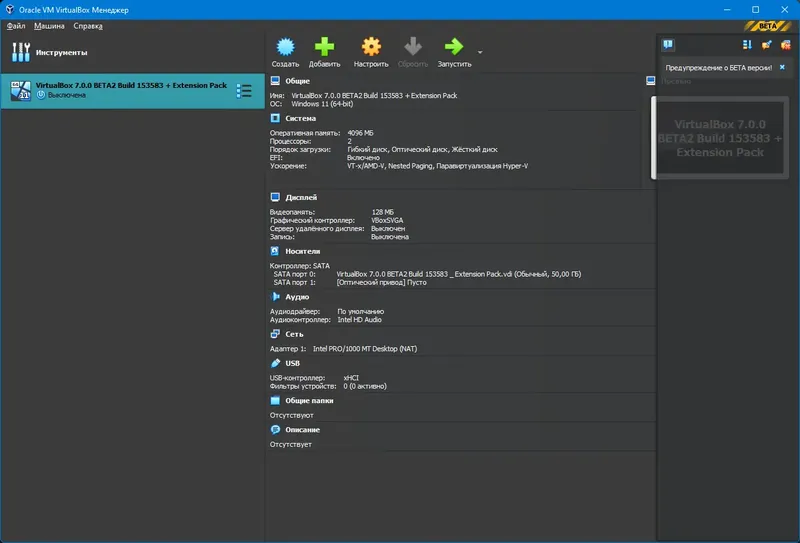Image resolution: width=800 pixels, height=543 pixels.
Task: Open the Общие папки header link
Action: [x=309, y=401]
